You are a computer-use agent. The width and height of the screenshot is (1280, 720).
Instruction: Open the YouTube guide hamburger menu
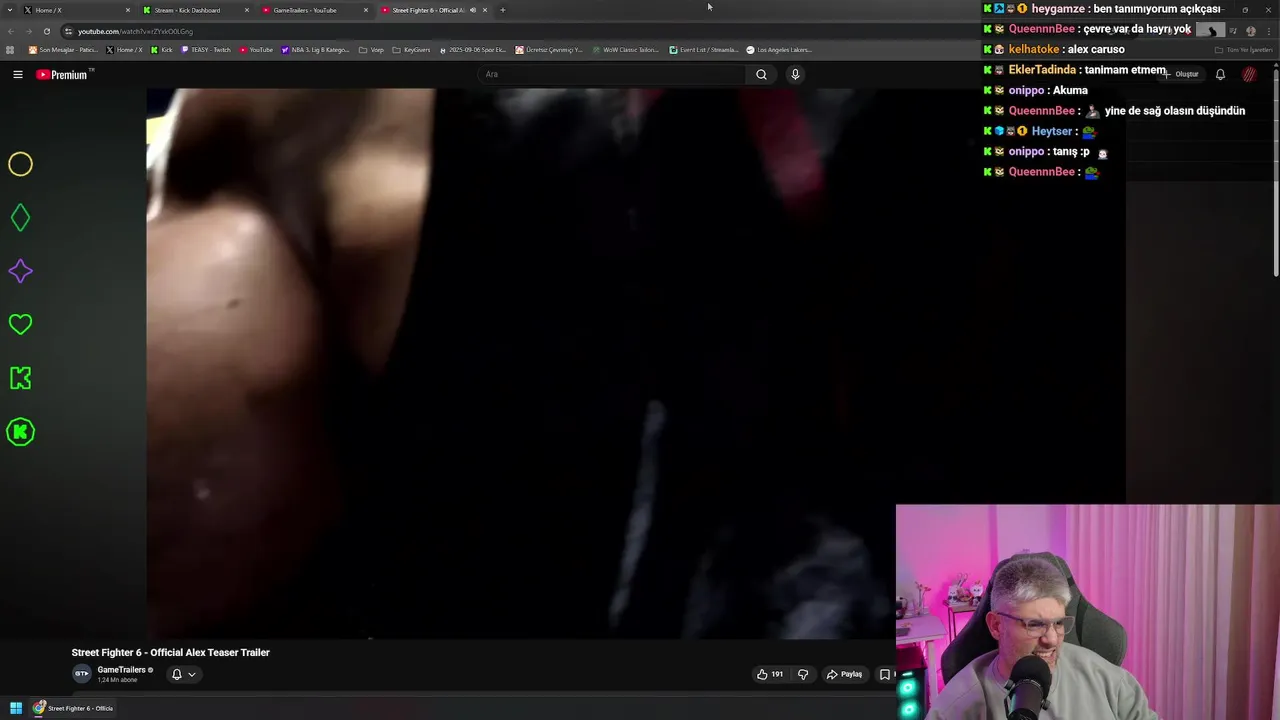click(x=18, y=74)
